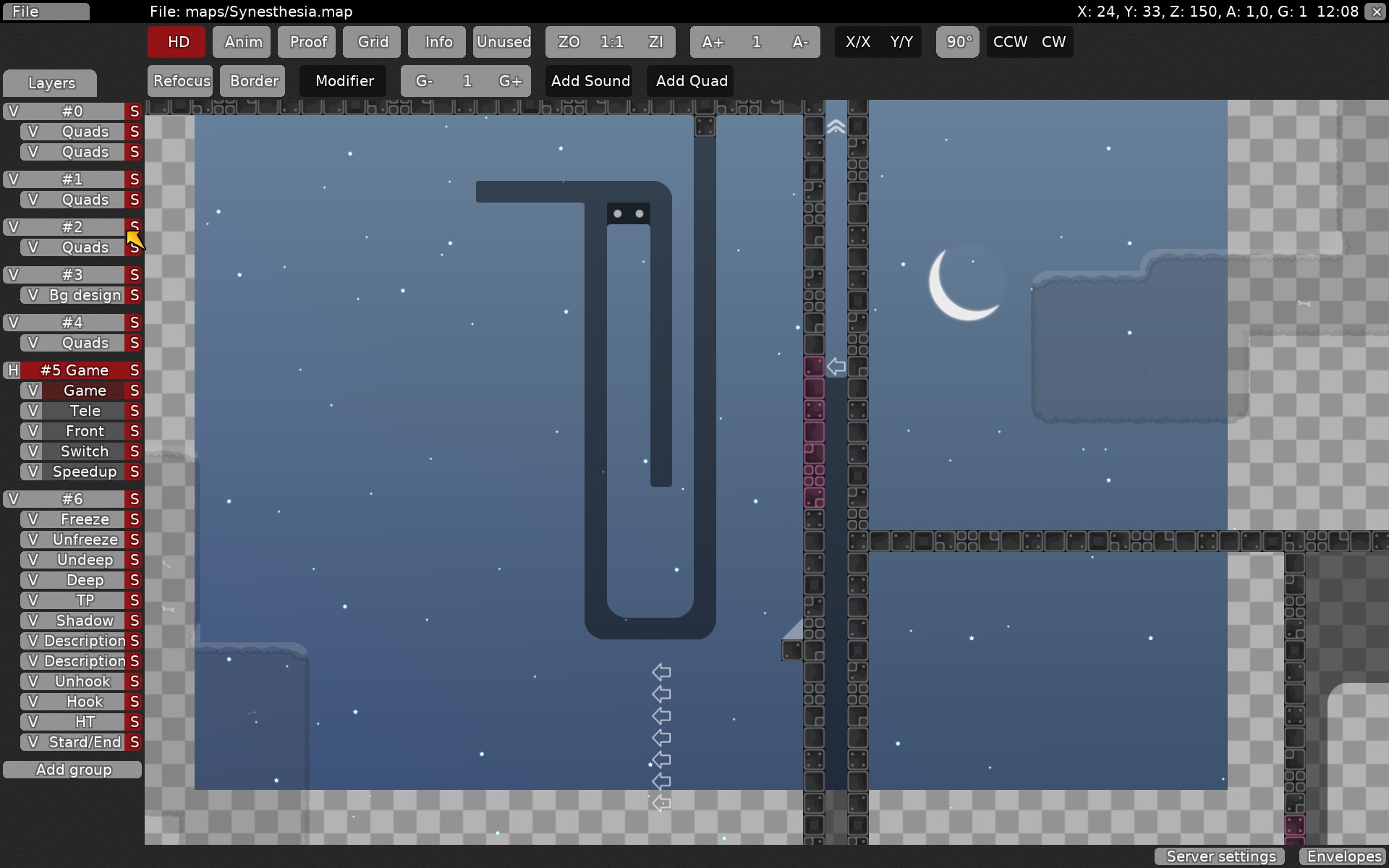Turn on the Grid overlay
The height and width of the screenshot is (868, 1389).
pos(371,41)
